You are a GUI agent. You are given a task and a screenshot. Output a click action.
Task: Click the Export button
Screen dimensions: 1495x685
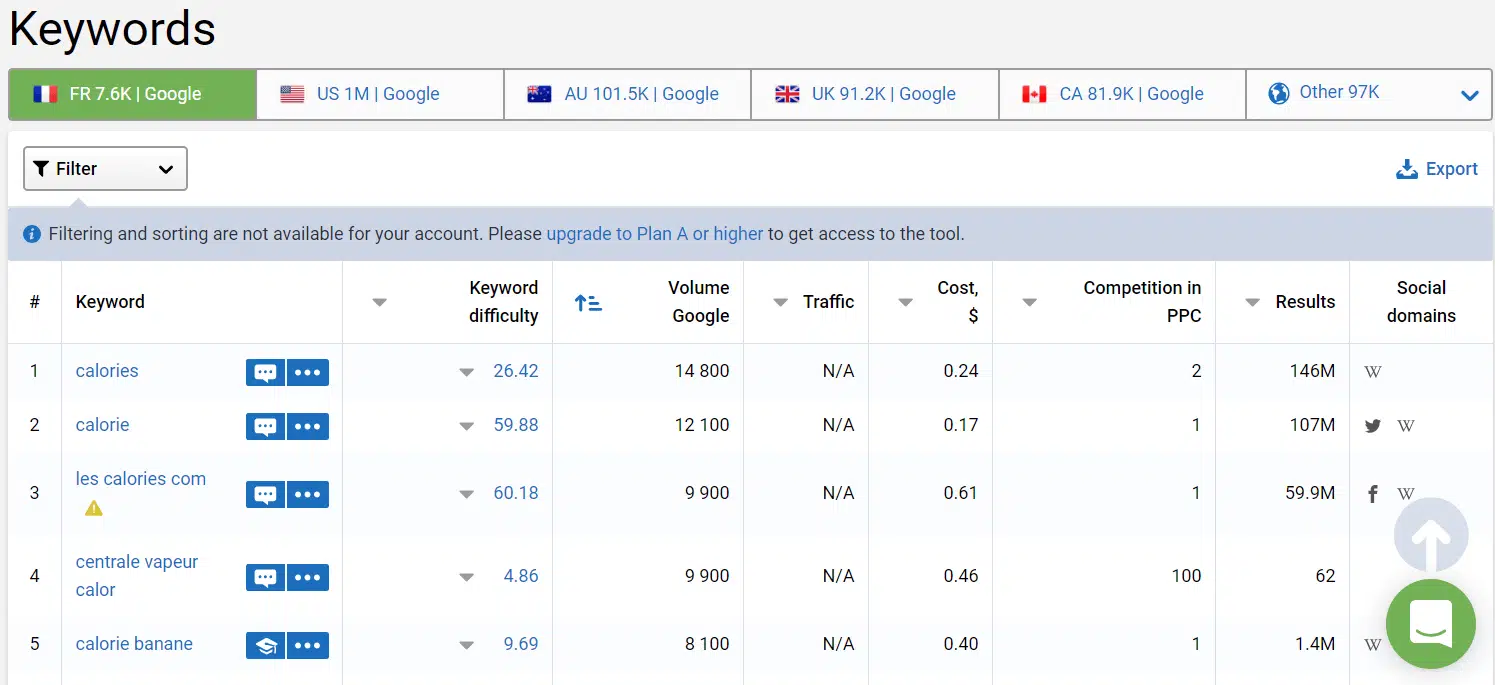(1437, 169)
